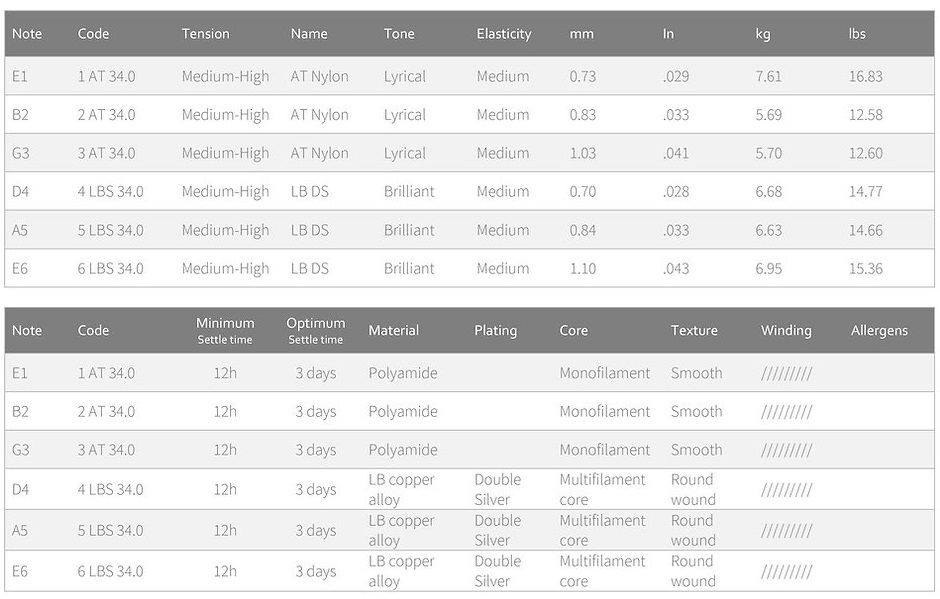Select the 15.36 lbs value
Image resolution: width=940 pixels, height=599 pixels.
[x=865, y=269]
